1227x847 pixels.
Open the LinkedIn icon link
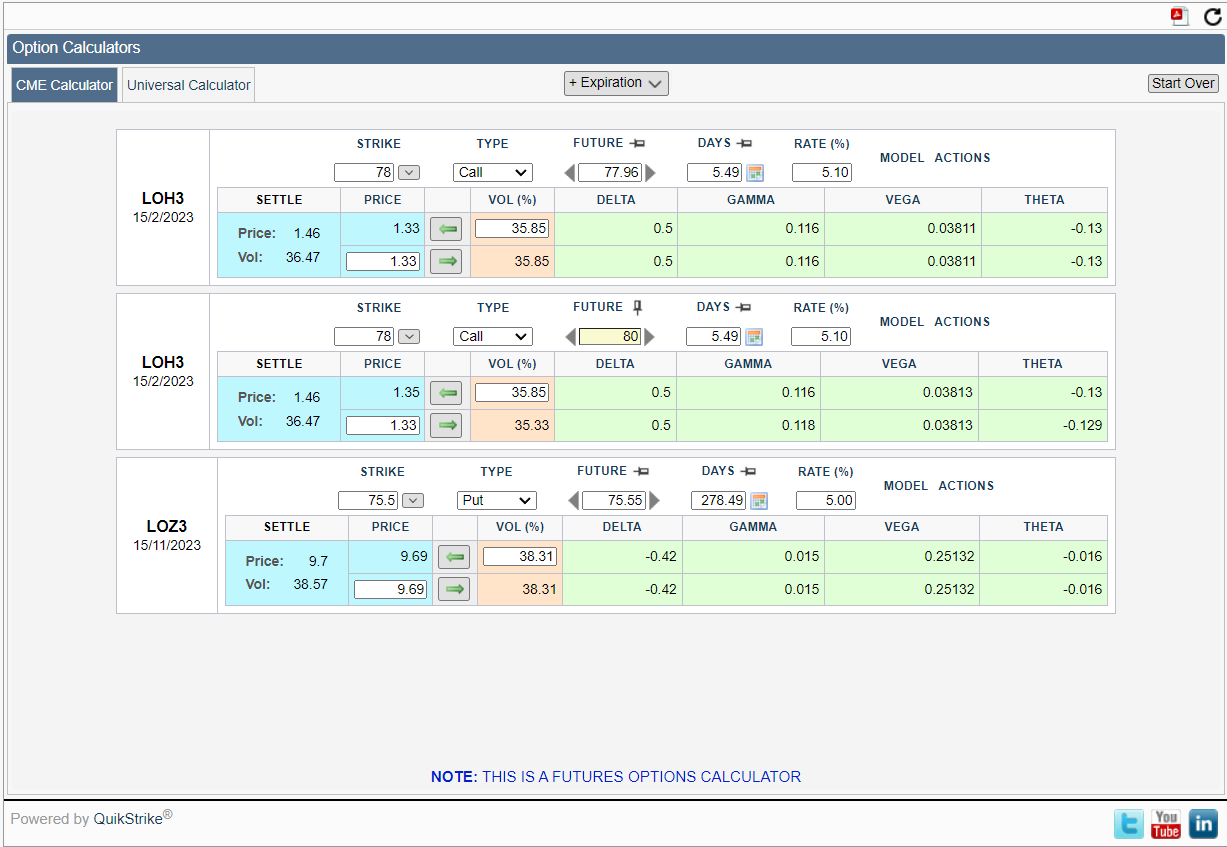coord(1203,823)
